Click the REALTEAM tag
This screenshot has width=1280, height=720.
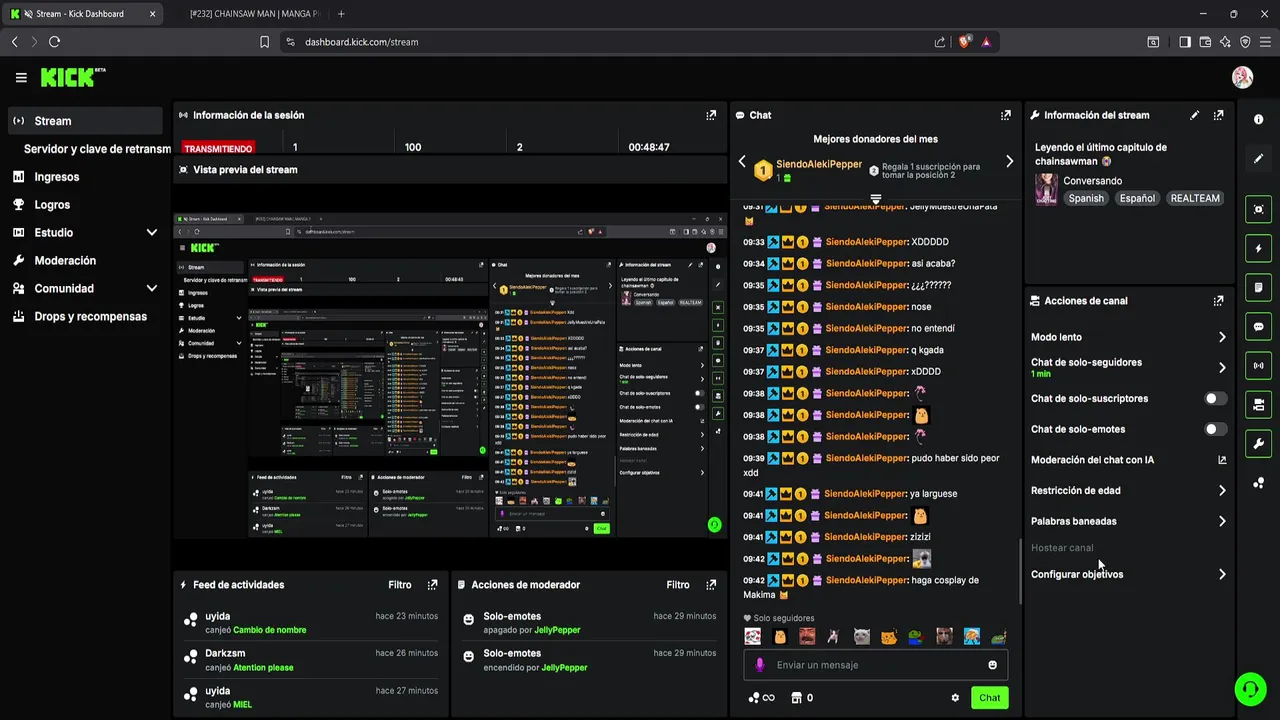pyautogui.click(x=1195, y=198)
